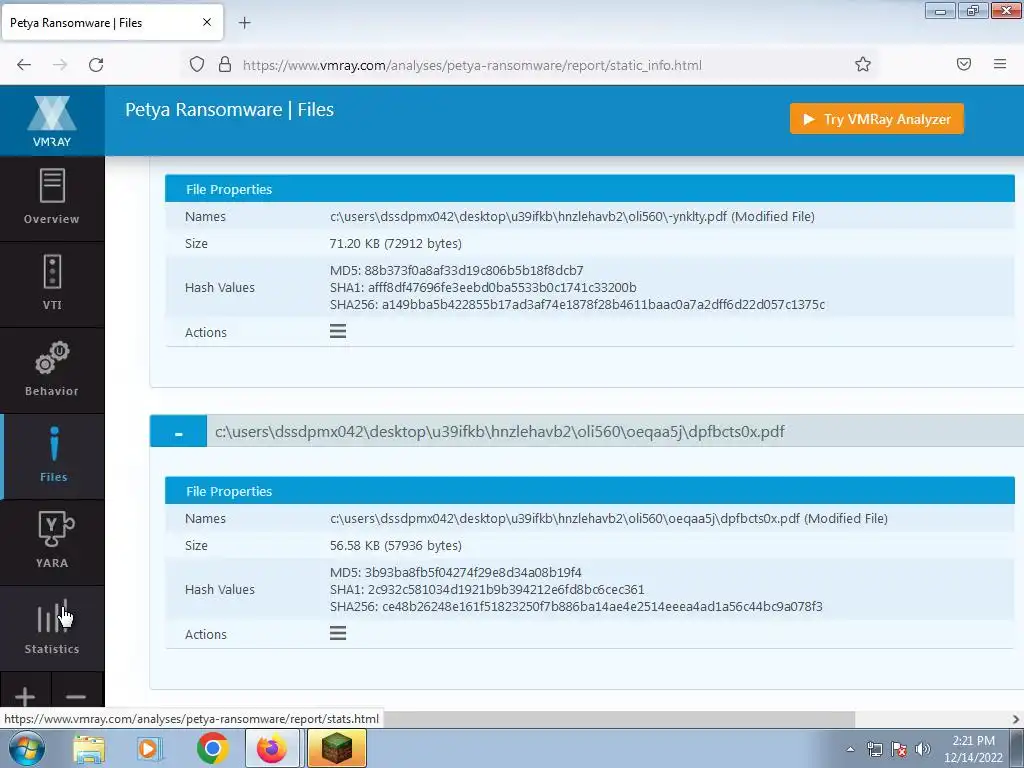
Task: Select the Petya Ransomware | Files tab
Action: click(x=112, y=22)
